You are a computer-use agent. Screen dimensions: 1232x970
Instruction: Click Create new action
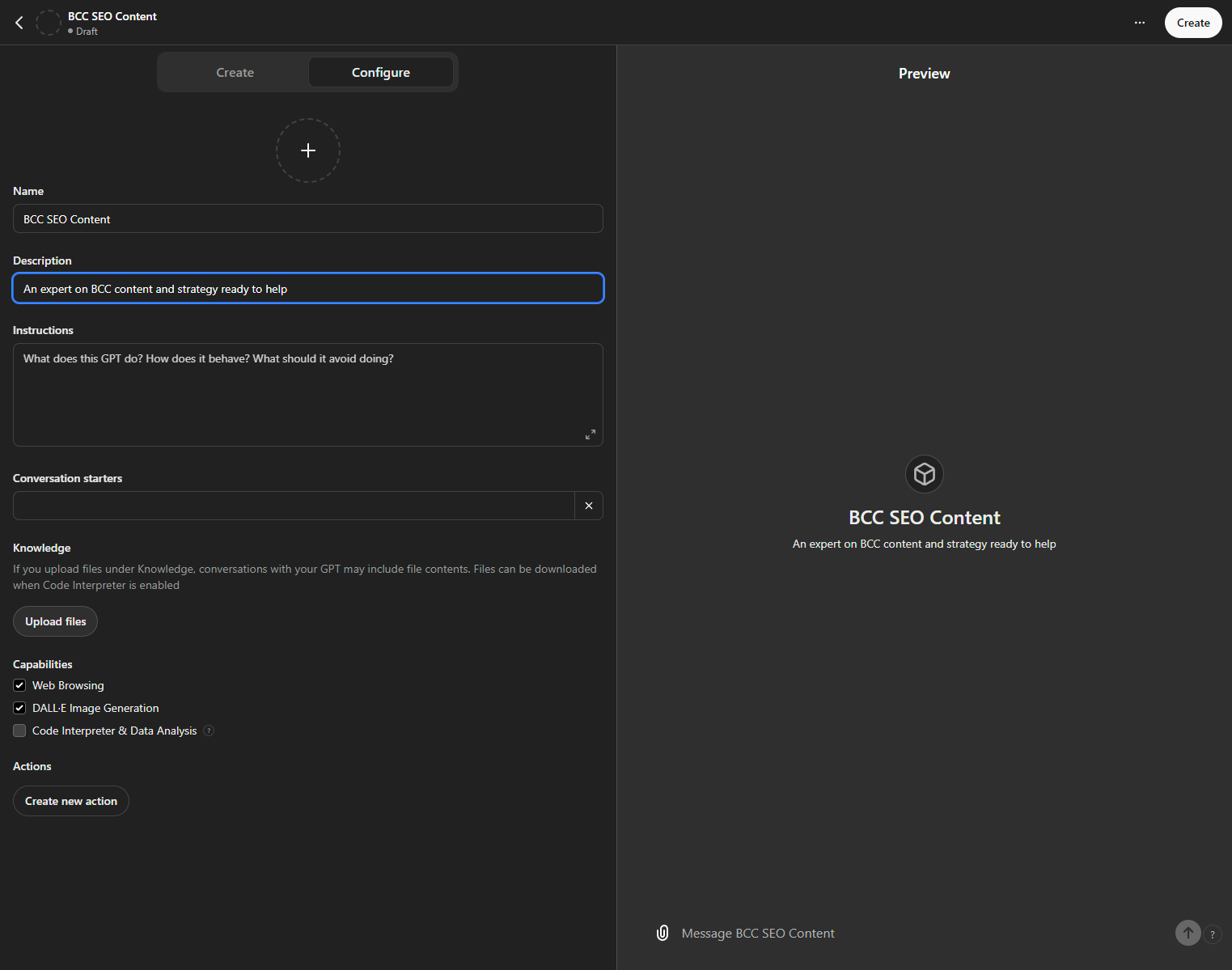pyautogui.click(x=71, y=801)
